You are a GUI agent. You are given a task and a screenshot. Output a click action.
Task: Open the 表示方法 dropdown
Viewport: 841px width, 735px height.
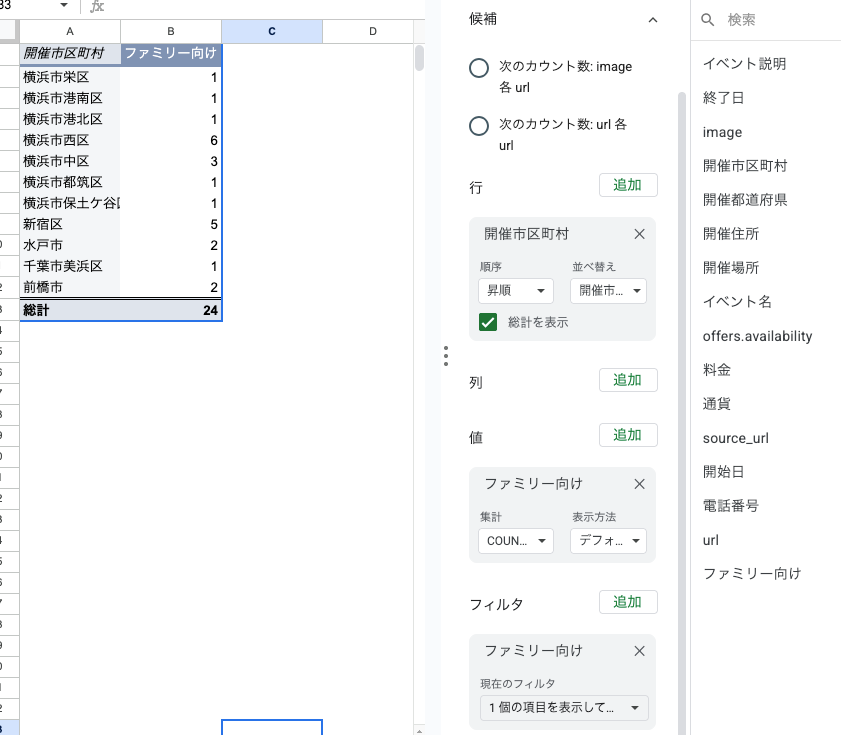[608, 541]
